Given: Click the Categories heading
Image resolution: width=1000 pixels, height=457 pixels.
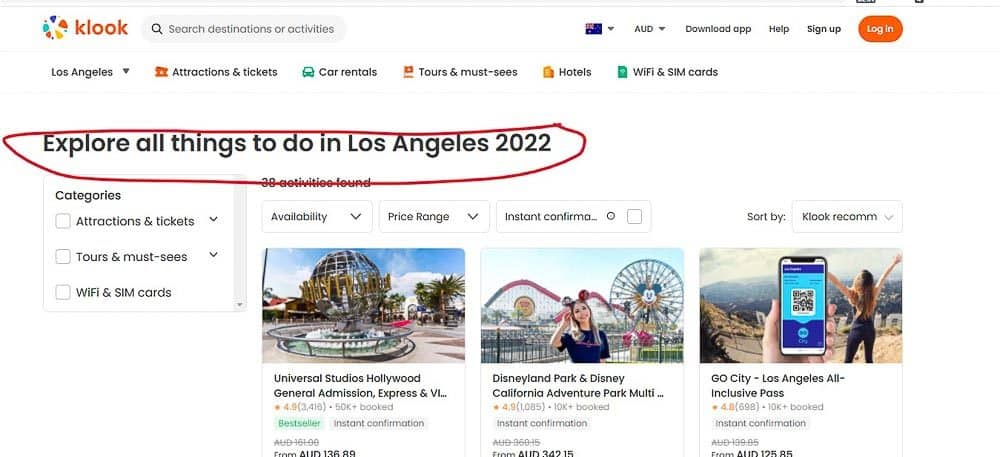Looking at the screenshot, I should 88,195.
